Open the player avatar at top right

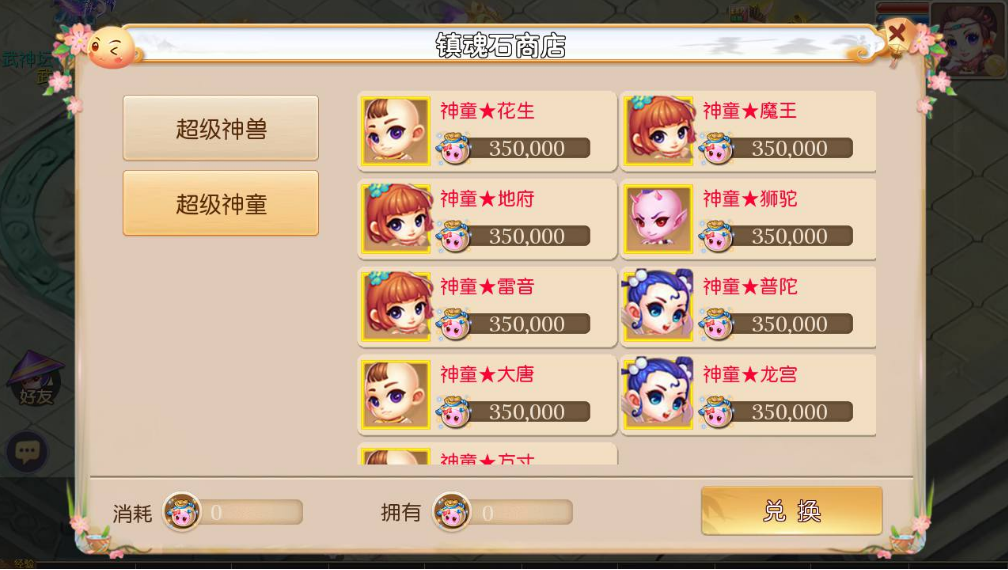click(x=968, y=39)
